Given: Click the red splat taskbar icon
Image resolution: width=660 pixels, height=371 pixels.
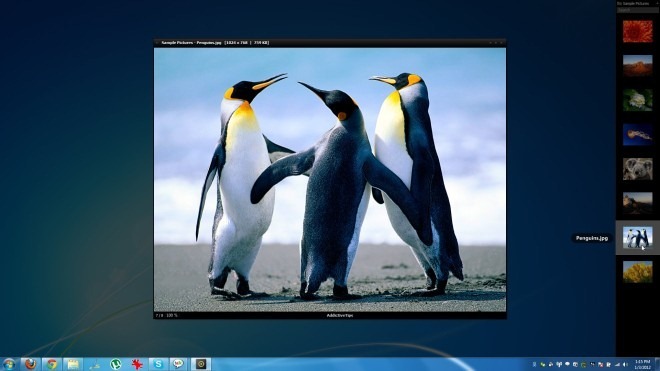Looking at the screenshot, I should [x=137, y=364].
